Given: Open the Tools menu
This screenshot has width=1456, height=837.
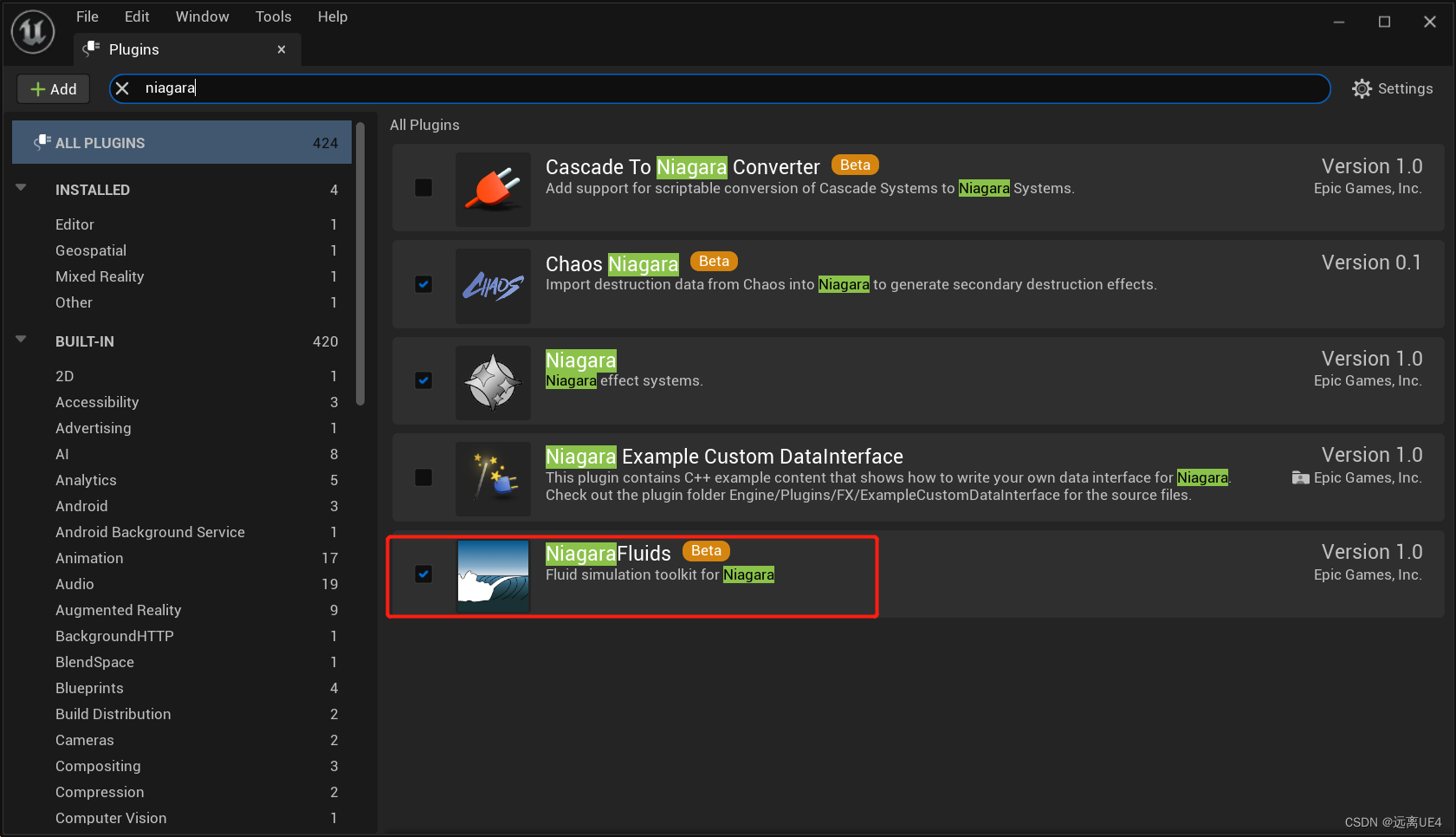Looking at the screenshot, I should [x=273, y=16].
